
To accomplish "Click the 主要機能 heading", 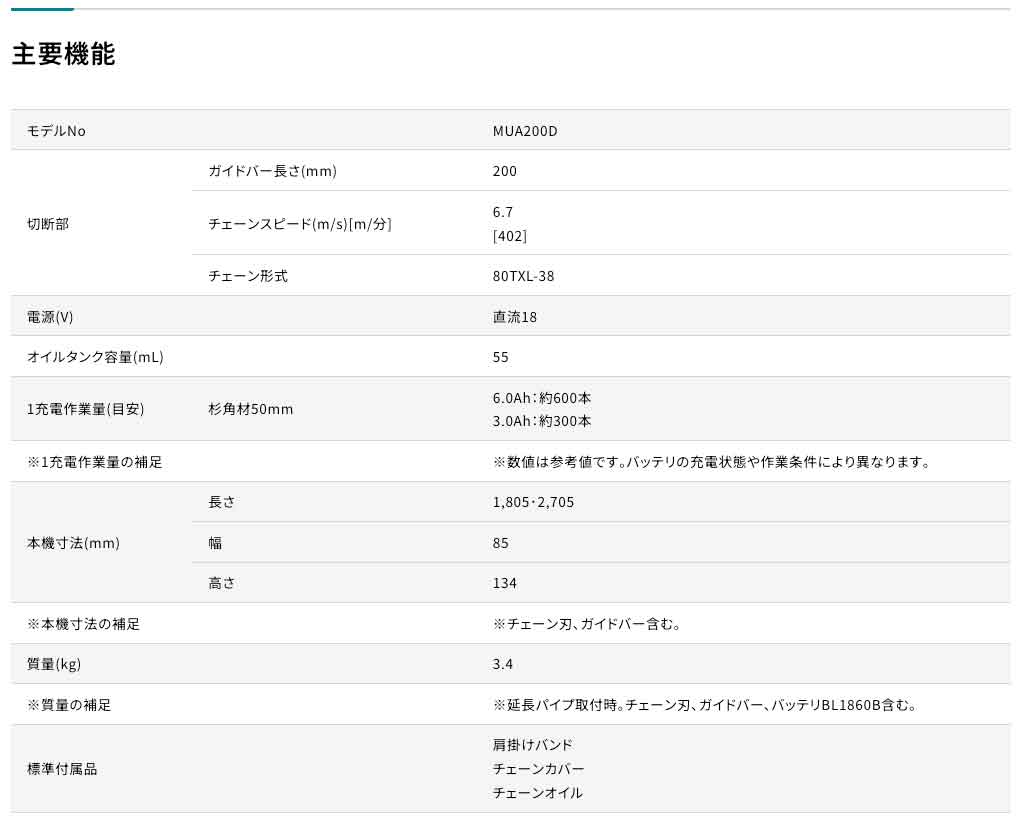I will (x=64, y=54).
